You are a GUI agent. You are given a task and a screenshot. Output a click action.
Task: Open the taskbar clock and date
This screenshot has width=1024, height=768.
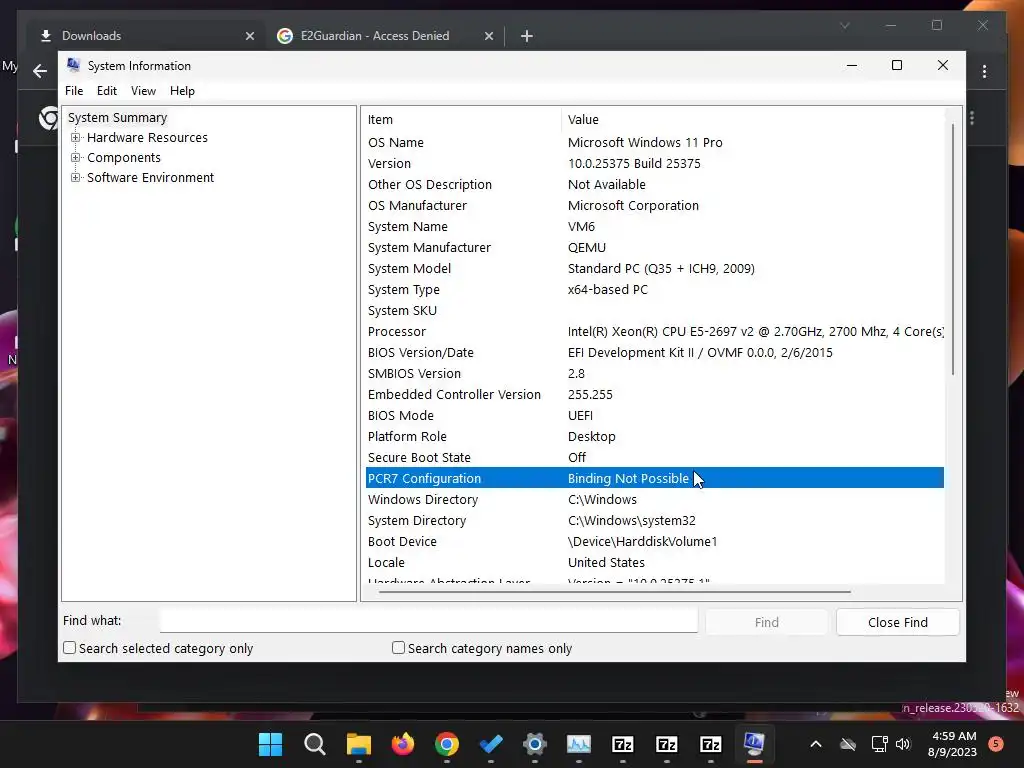(x=953, y=744)
